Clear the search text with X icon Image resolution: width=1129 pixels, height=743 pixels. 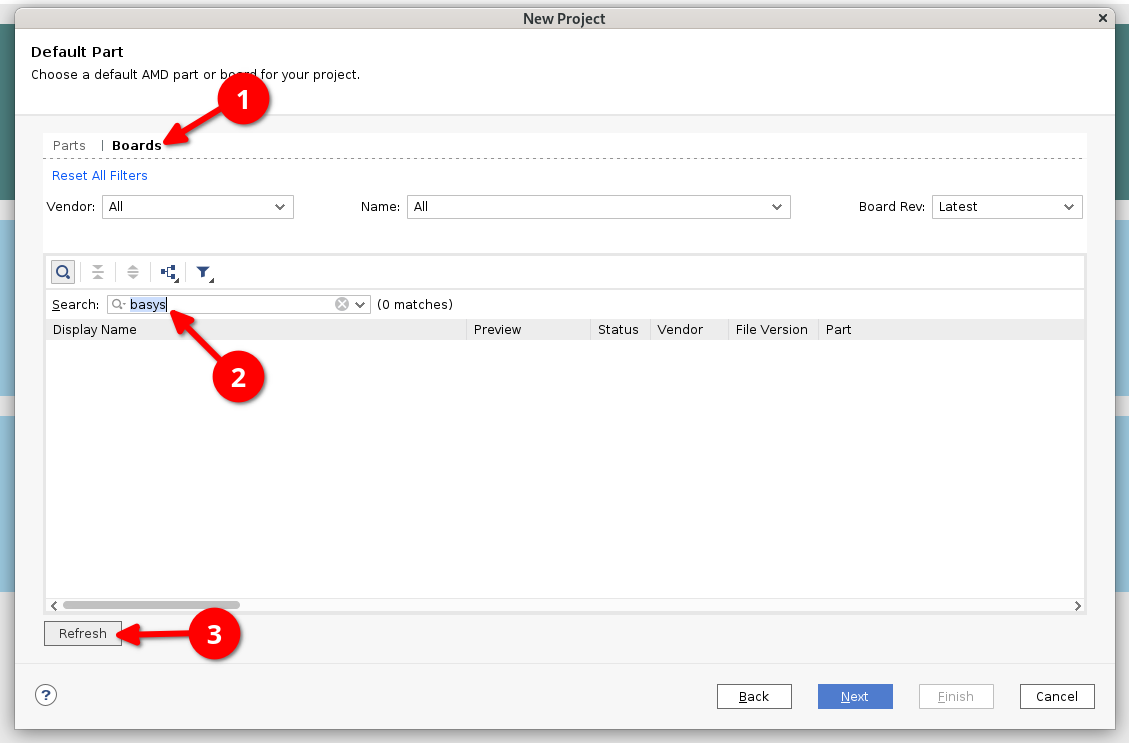342,305
